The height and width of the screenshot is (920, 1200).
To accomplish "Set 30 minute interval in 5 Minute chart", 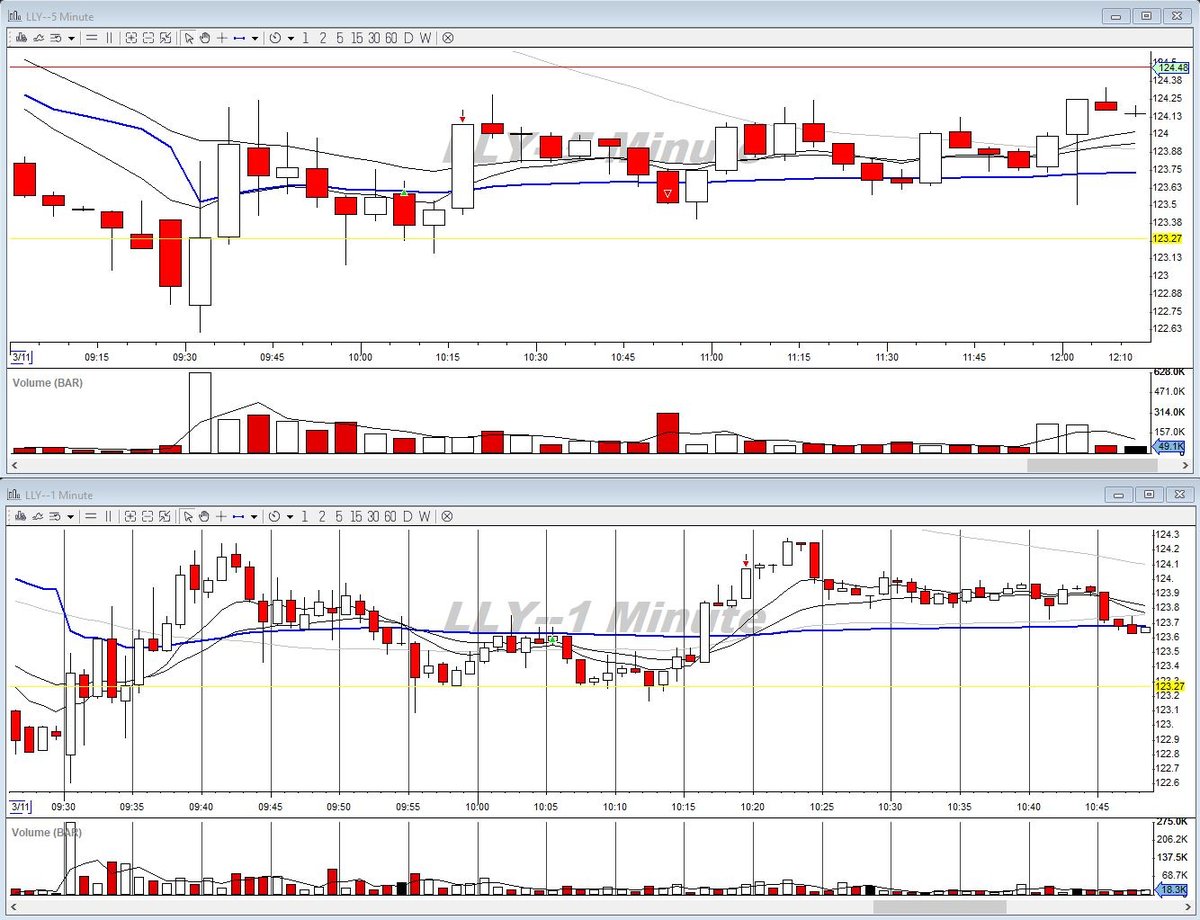I will 374,38.
